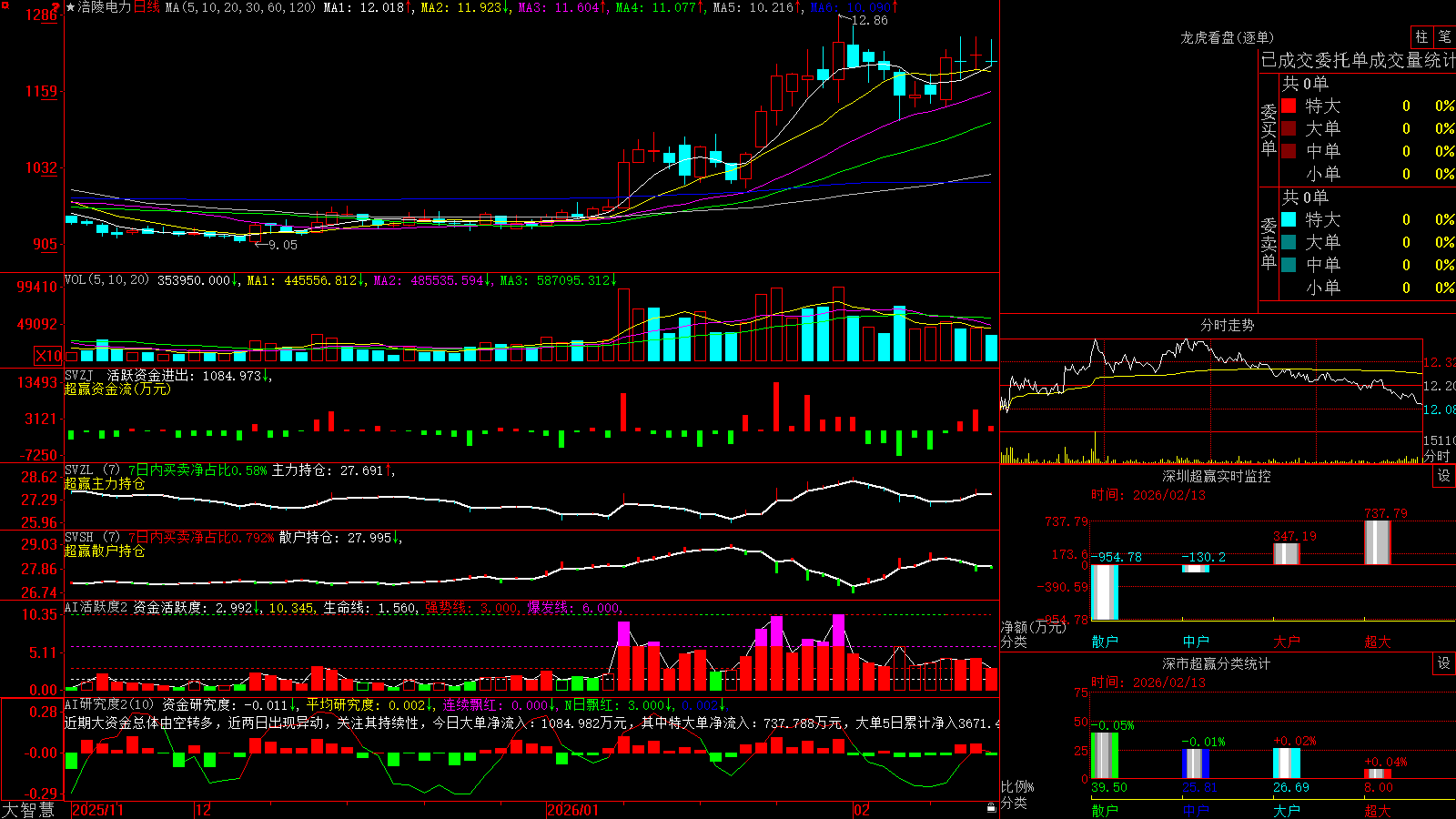Select the AI研究度2(10) indicator label
Image resolution: width=1456 pixels, height=819 pixels.
pyautogui.click(x=109, y=704)
